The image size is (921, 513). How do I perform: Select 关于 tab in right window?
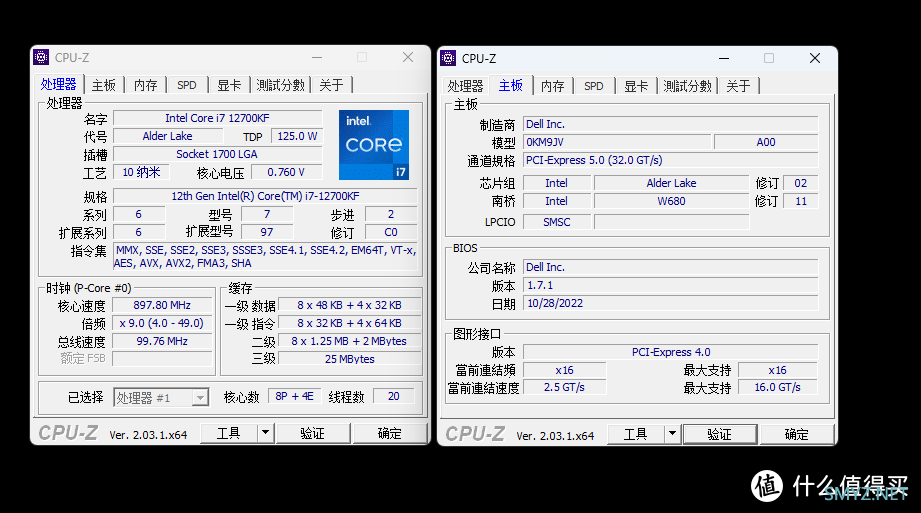738,86
